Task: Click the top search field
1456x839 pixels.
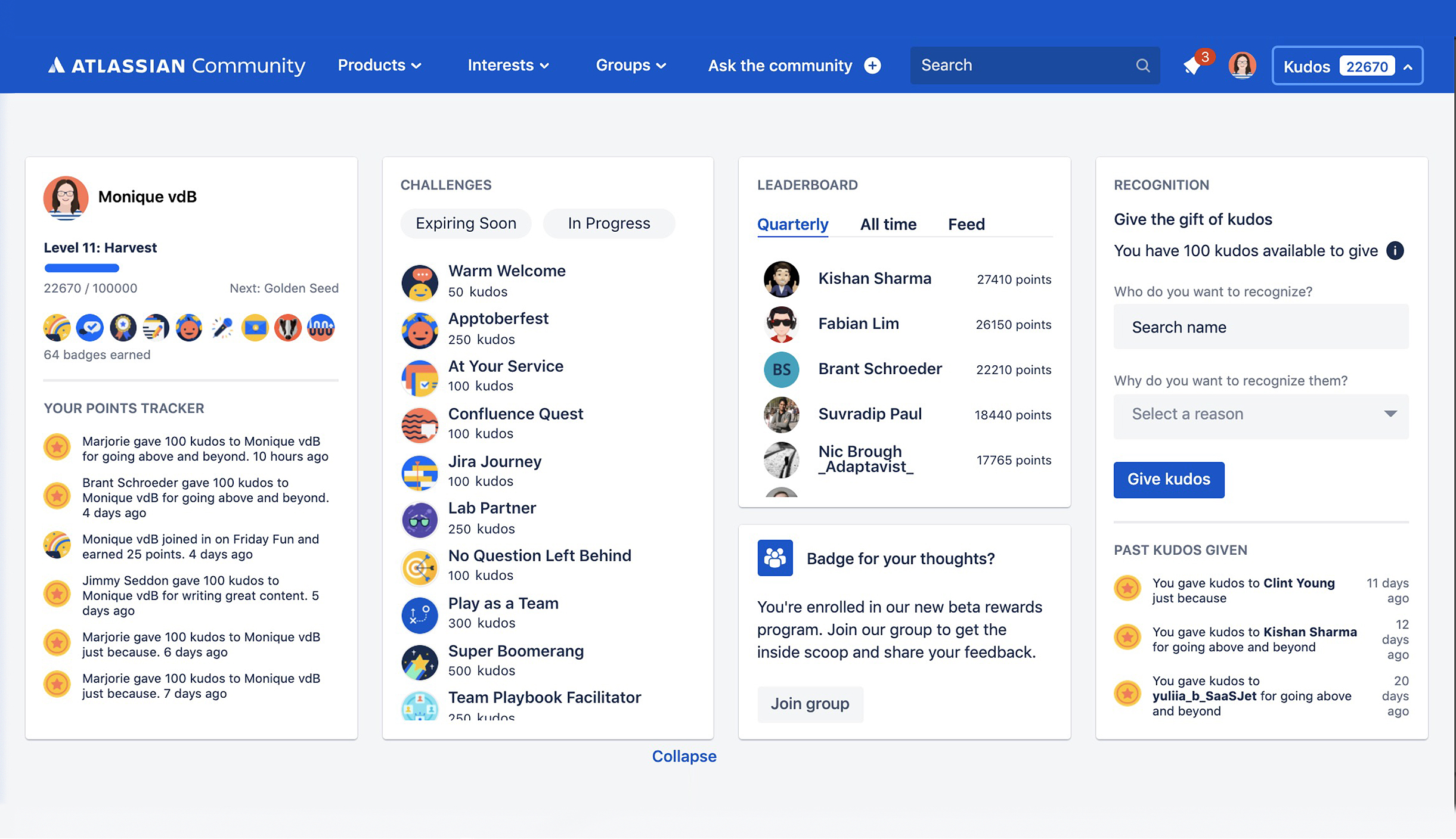Action: [x=1034, y=65]
